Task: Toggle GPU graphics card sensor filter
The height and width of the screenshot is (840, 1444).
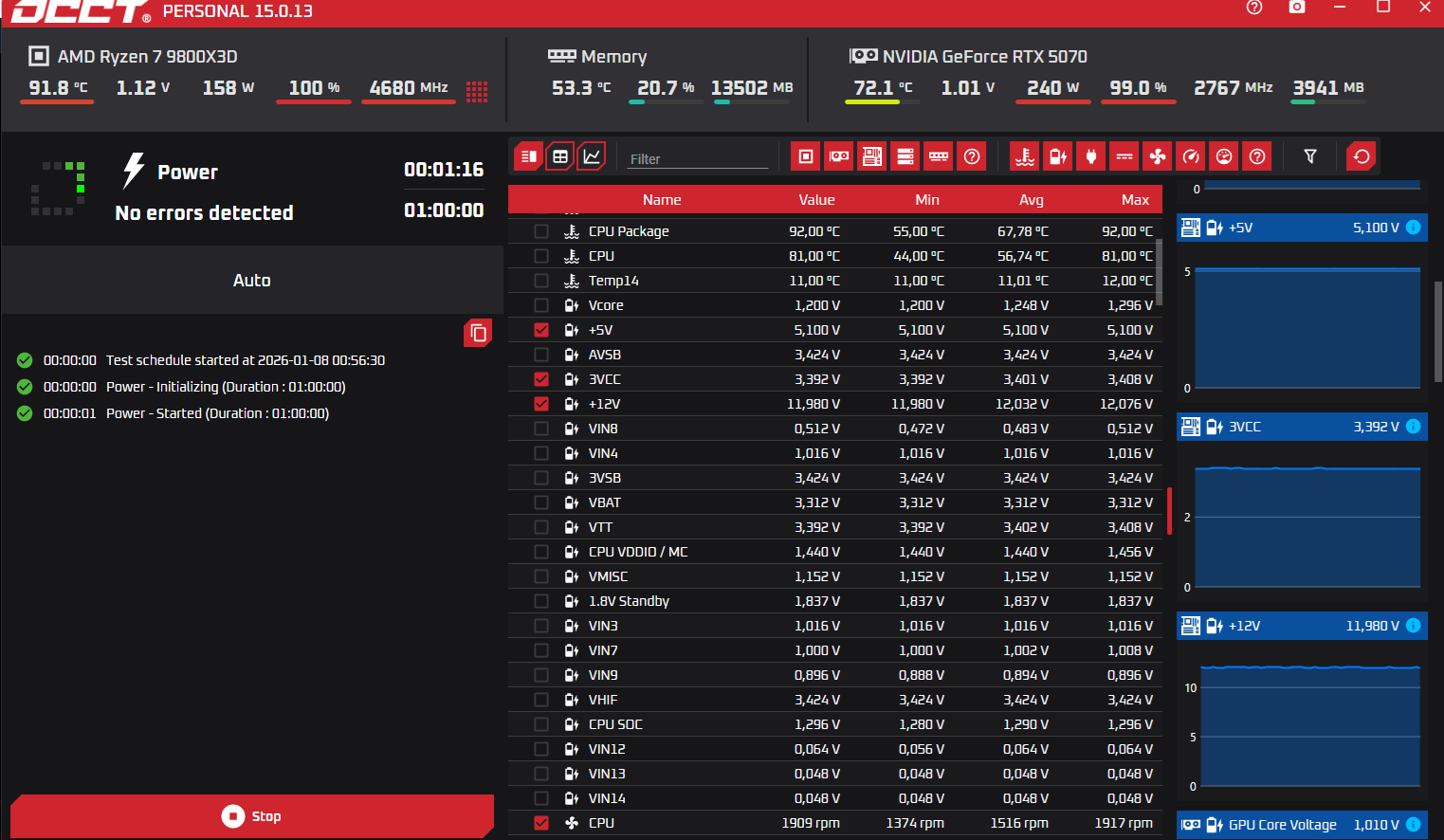Action: click(839, 156)
